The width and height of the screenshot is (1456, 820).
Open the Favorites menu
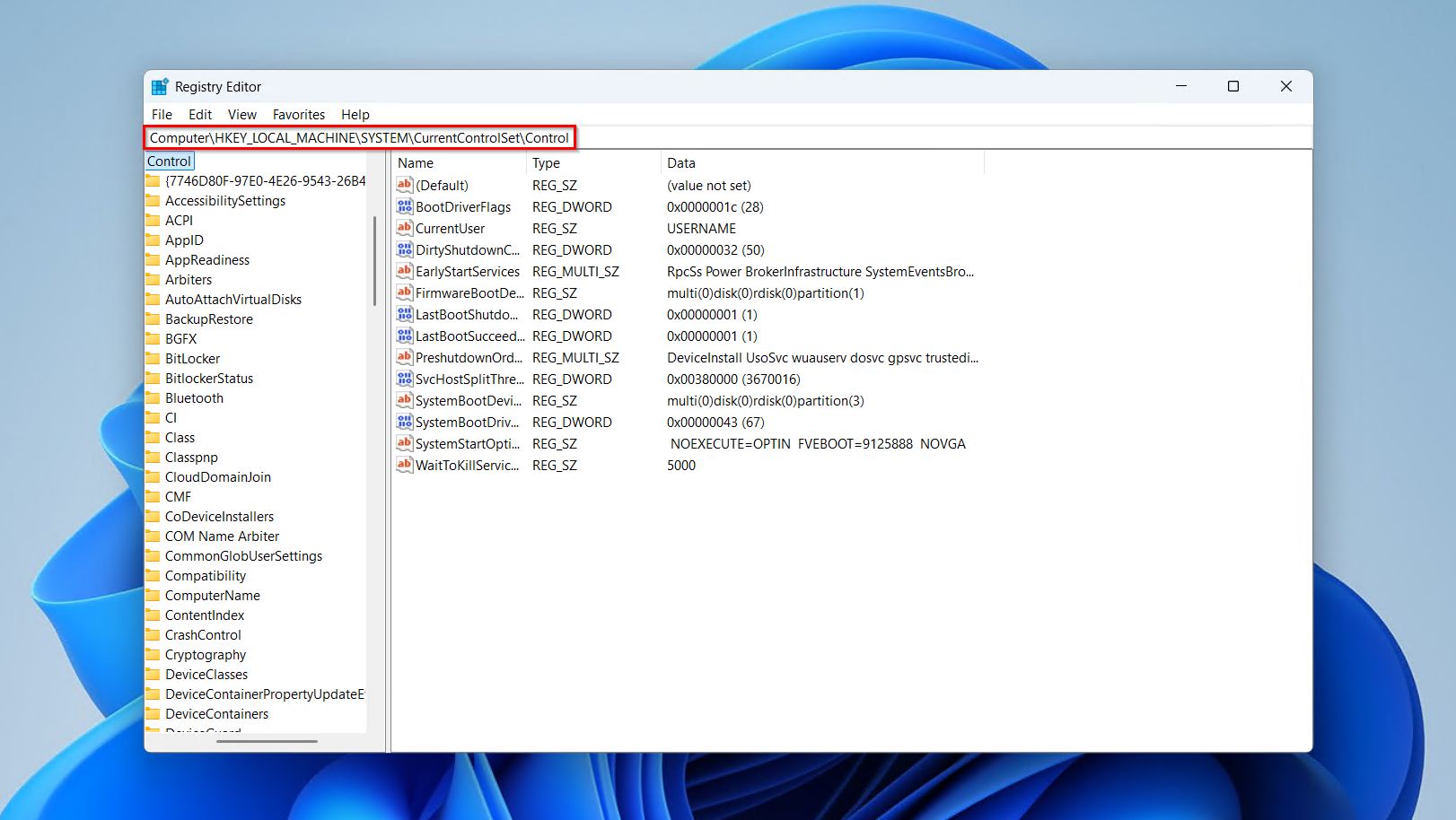[298, 115]
